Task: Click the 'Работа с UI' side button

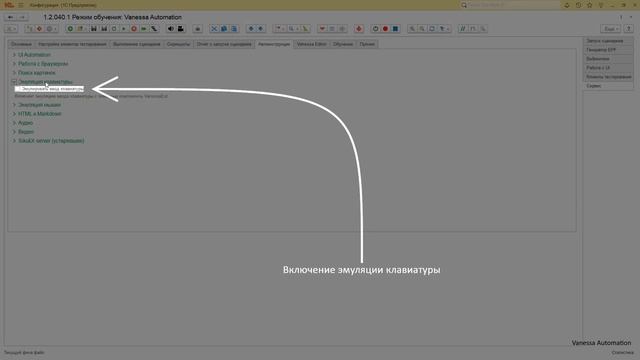Action: click(608, 68)
